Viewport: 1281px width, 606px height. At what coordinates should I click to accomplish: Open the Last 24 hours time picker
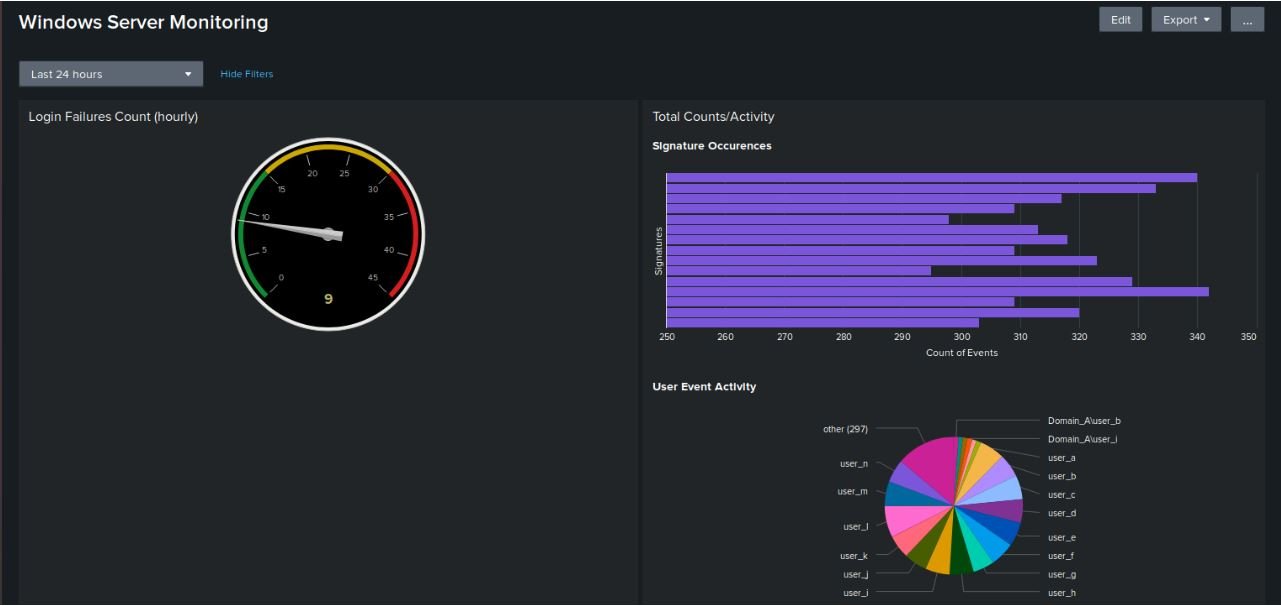click(x=111, y=74)
